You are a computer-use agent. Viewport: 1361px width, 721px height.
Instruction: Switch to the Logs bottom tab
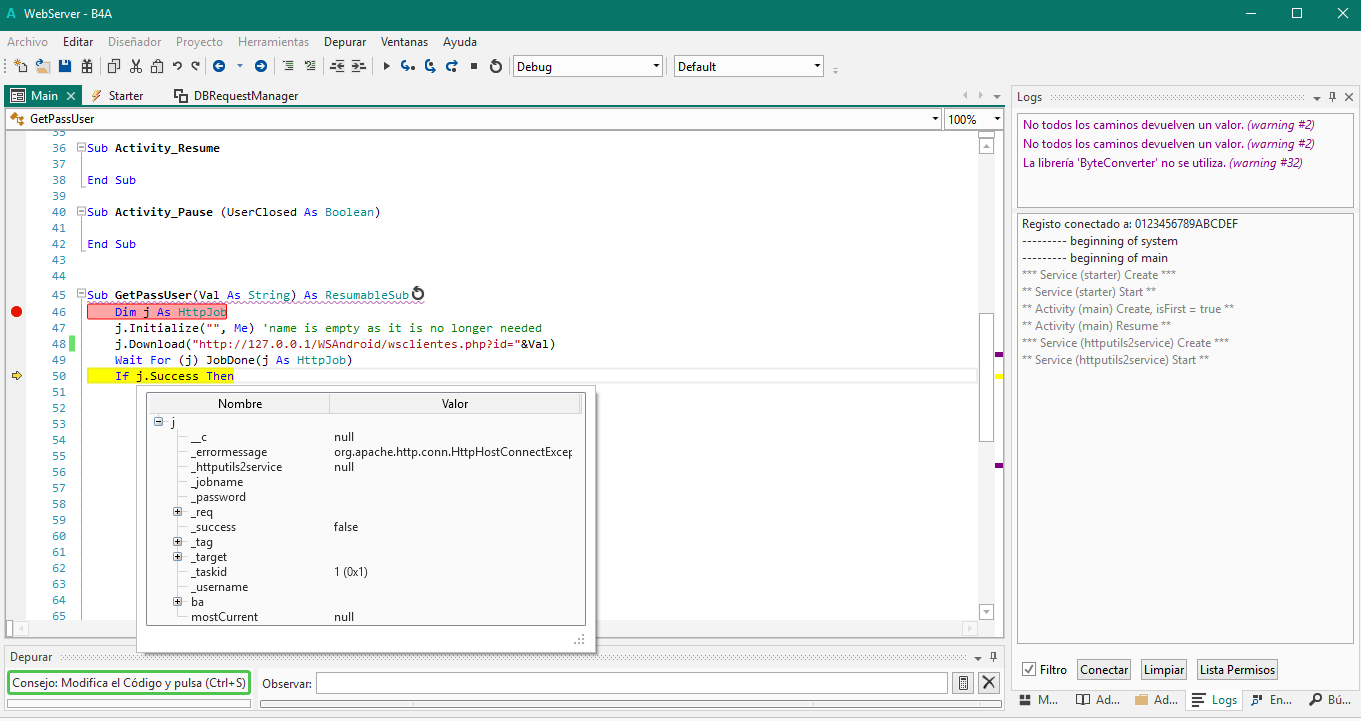(x=1214, y=700)
